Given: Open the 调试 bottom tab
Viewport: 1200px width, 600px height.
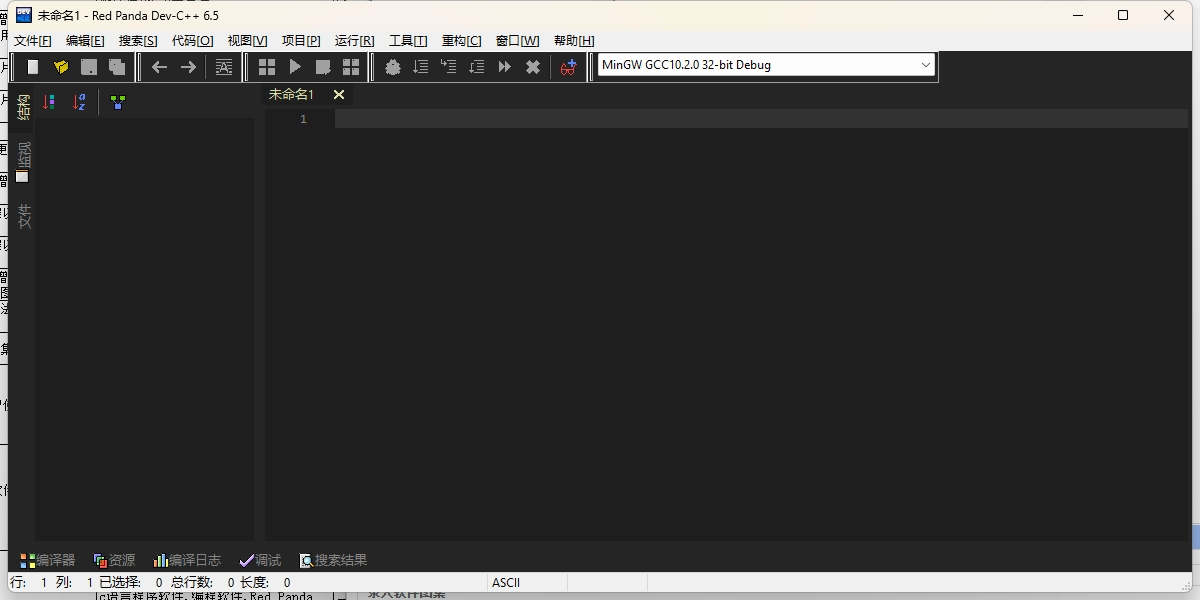Looking at the screenshot, I should (x=260, y=560).
